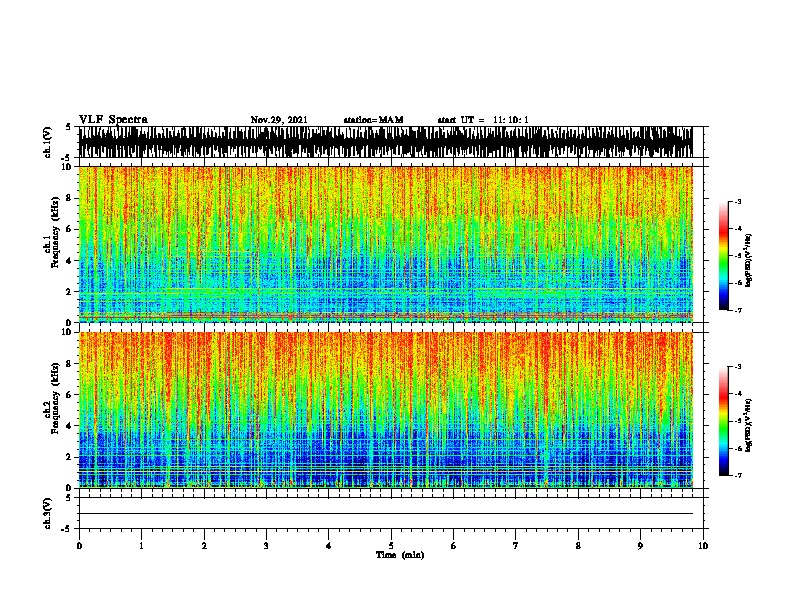Viewport: 792px width, 612px height.
Task: Click the "10" tick on the time axis
Action: tap(703, 546)
